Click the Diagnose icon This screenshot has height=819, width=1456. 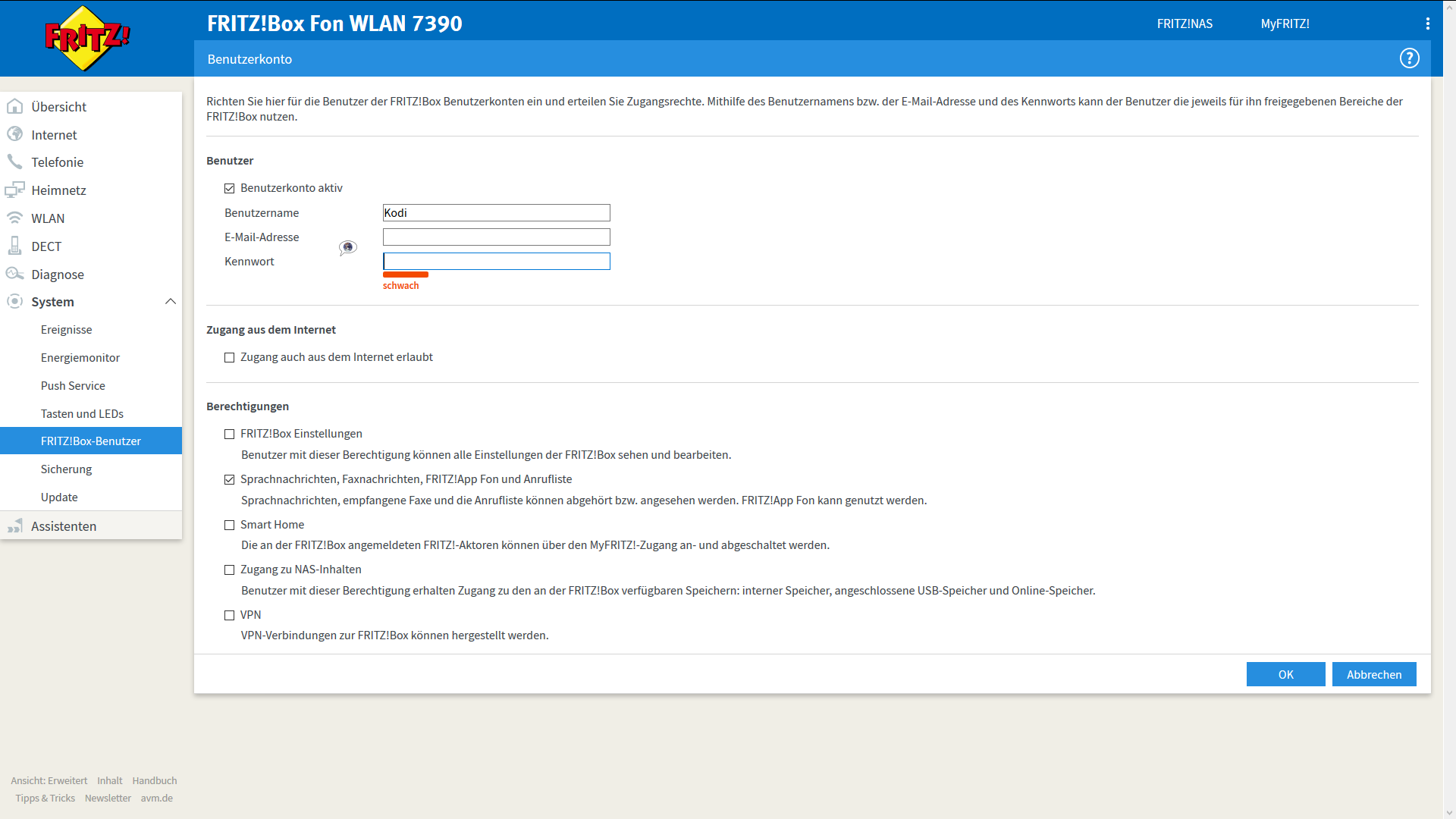[x=14, y=274]
